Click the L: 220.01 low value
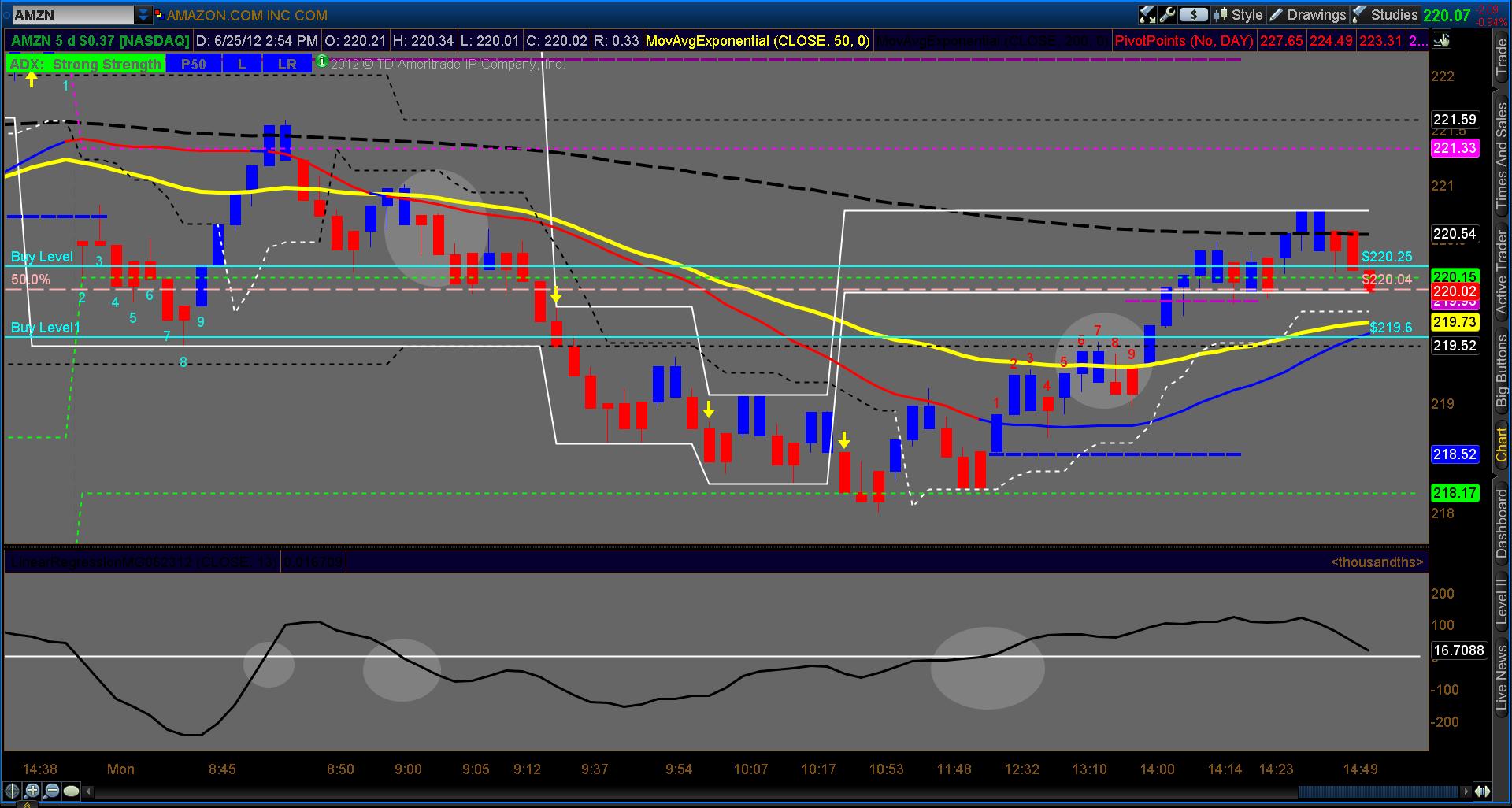The width and height of the screenshot is (1512, 808). point(490,40)
